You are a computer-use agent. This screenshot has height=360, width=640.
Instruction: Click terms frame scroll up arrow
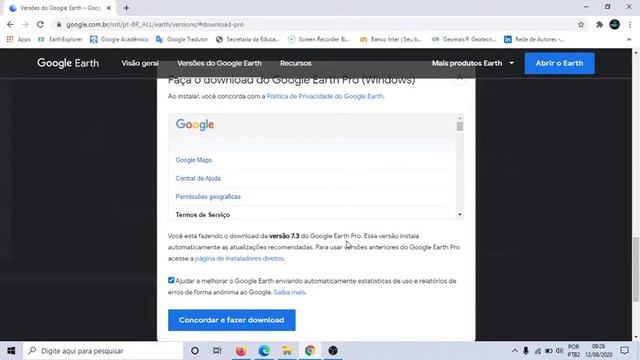460,118
